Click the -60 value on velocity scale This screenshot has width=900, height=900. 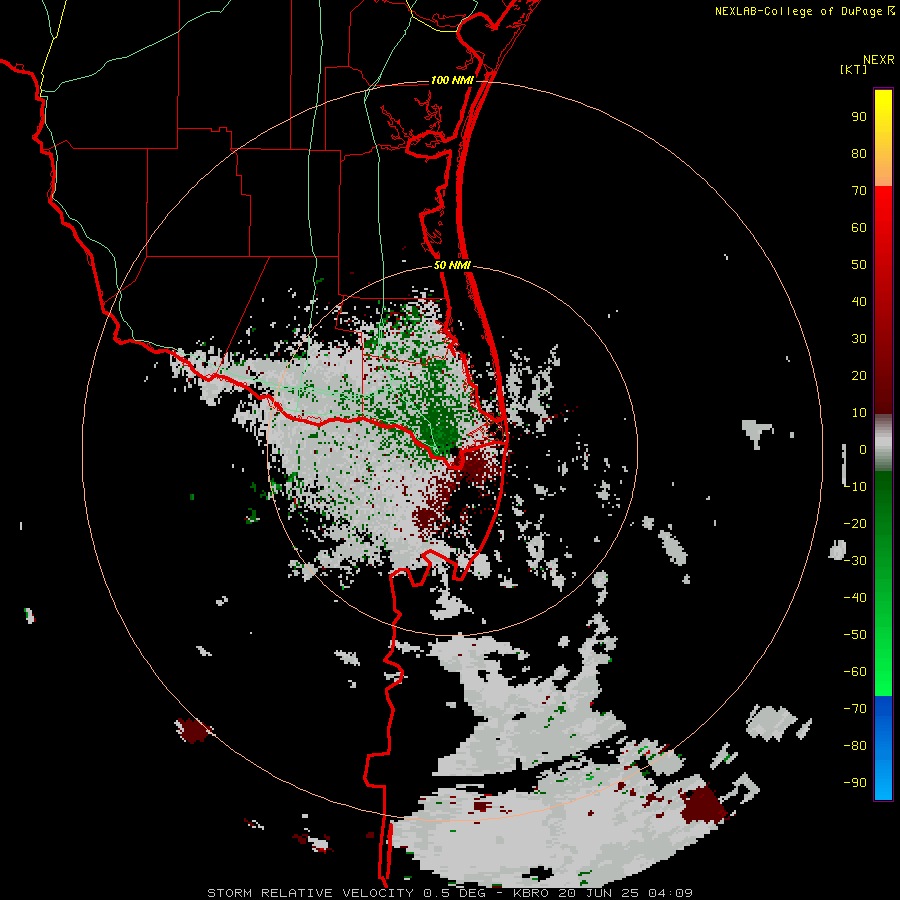tap(855, 672)
